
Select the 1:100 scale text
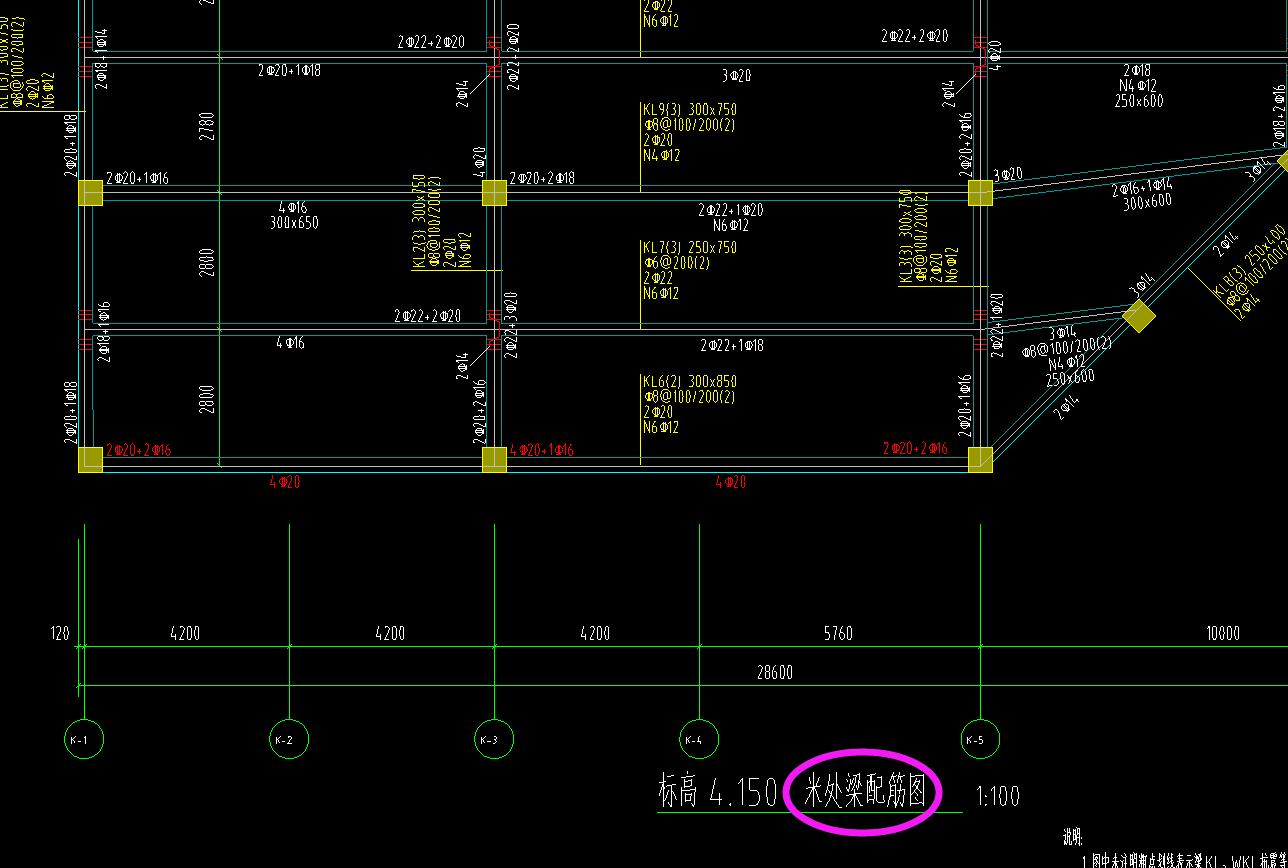click(x=998, y=796)
